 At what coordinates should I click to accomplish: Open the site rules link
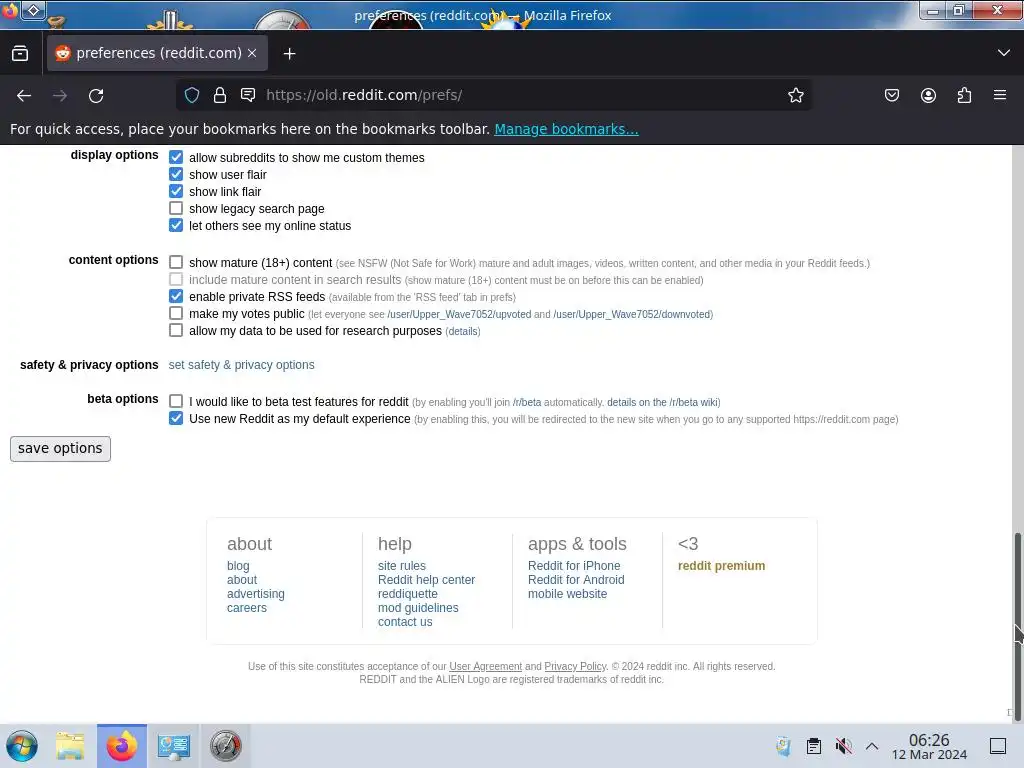pyautogui.click(x=402, y=566)
